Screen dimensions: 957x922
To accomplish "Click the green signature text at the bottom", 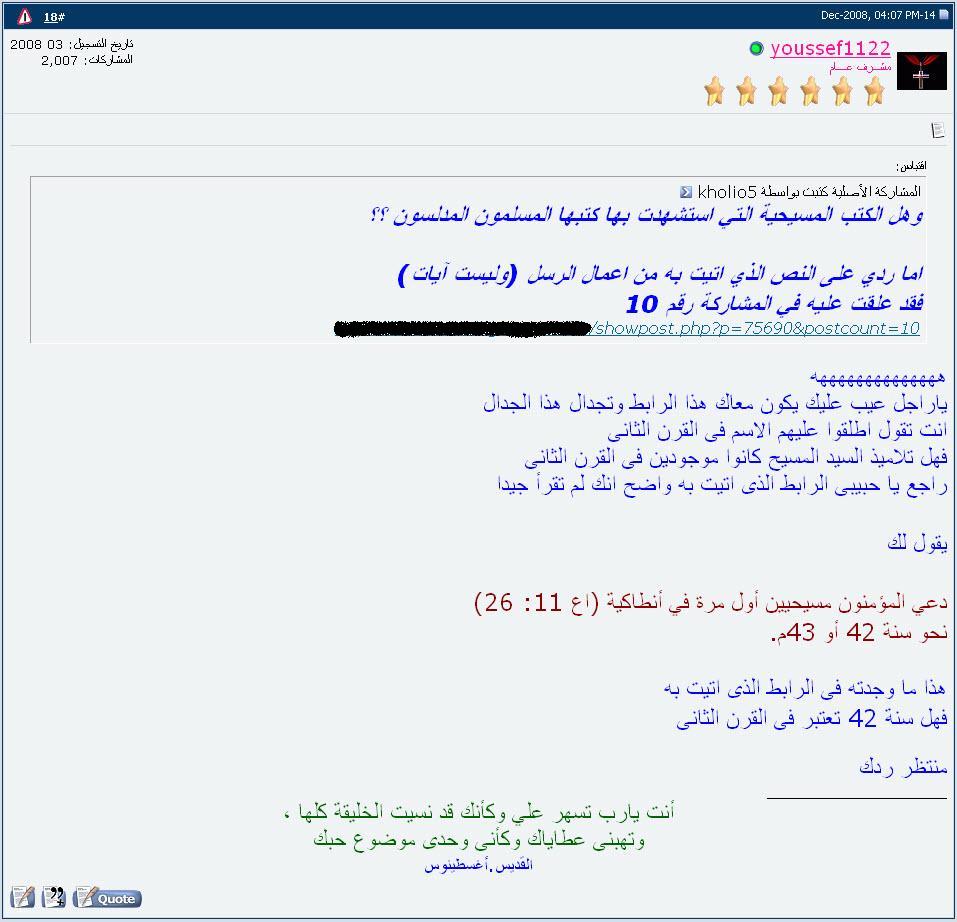I will [480, 825].
